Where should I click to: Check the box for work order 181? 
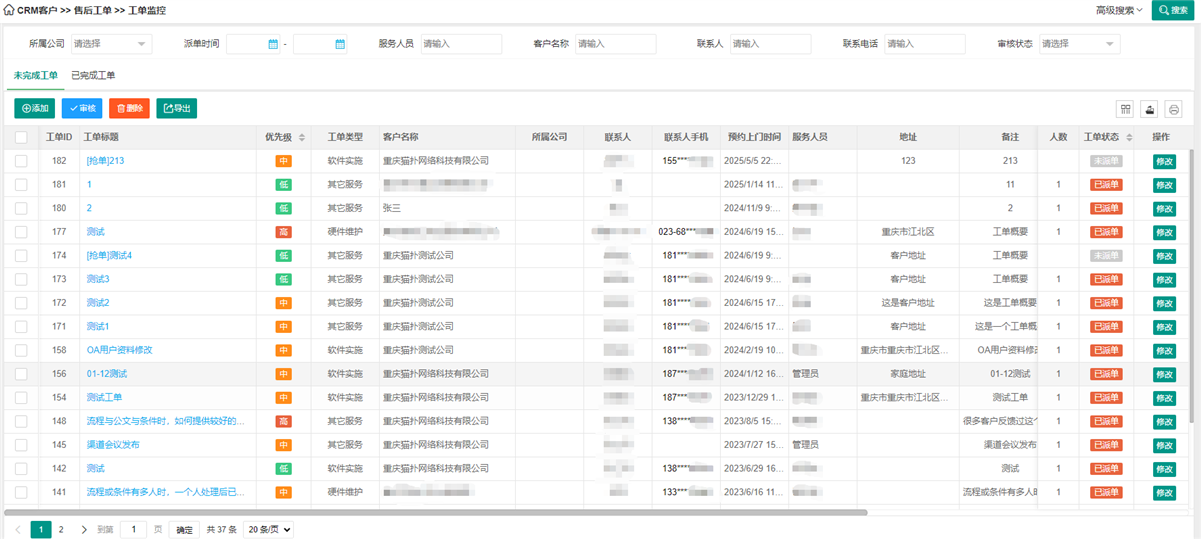[21, 184]
